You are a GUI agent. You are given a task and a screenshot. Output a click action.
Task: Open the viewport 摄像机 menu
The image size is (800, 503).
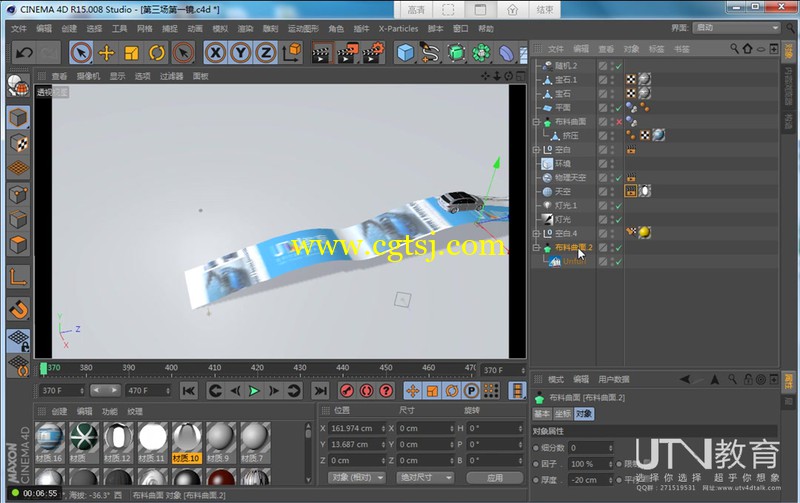click(x=88, y=76)
